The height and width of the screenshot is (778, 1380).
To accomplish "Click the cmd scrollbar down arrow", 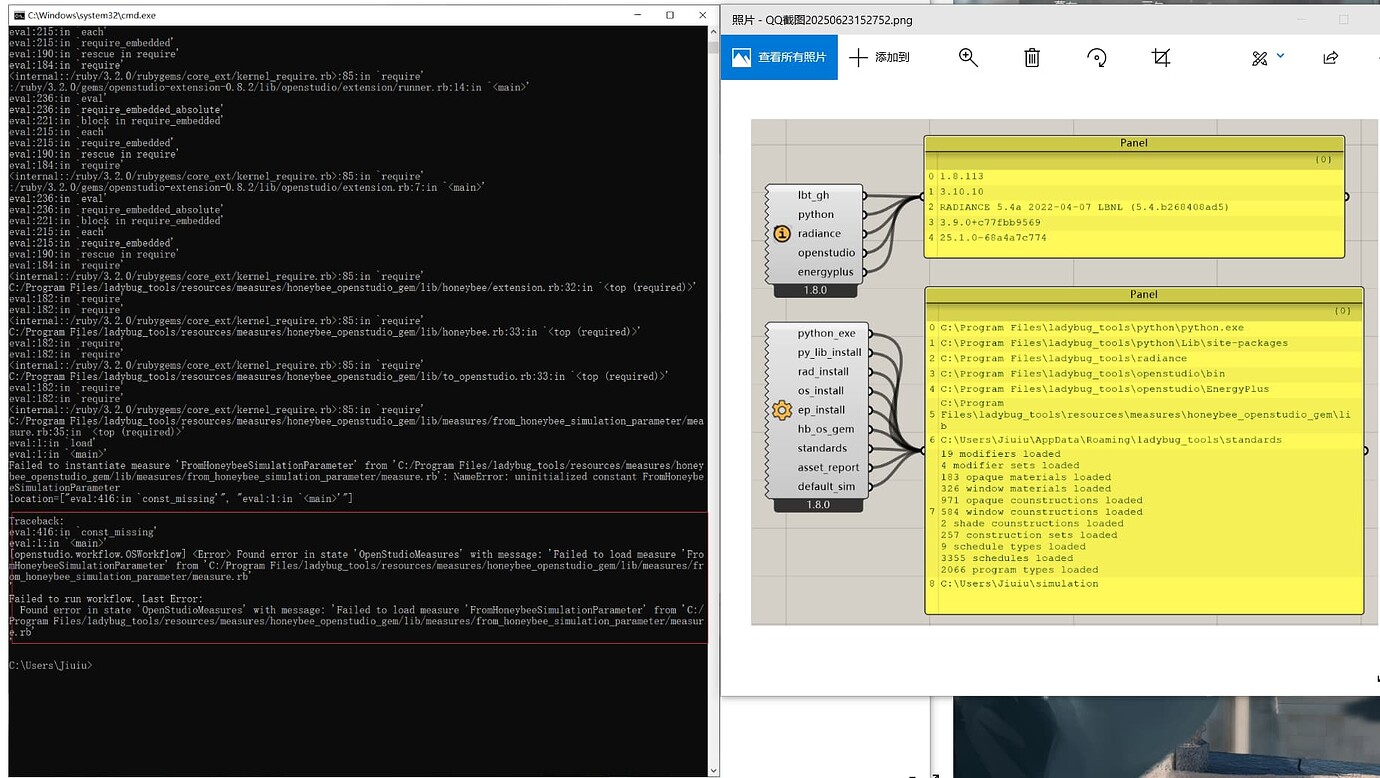I will (713, 770).
